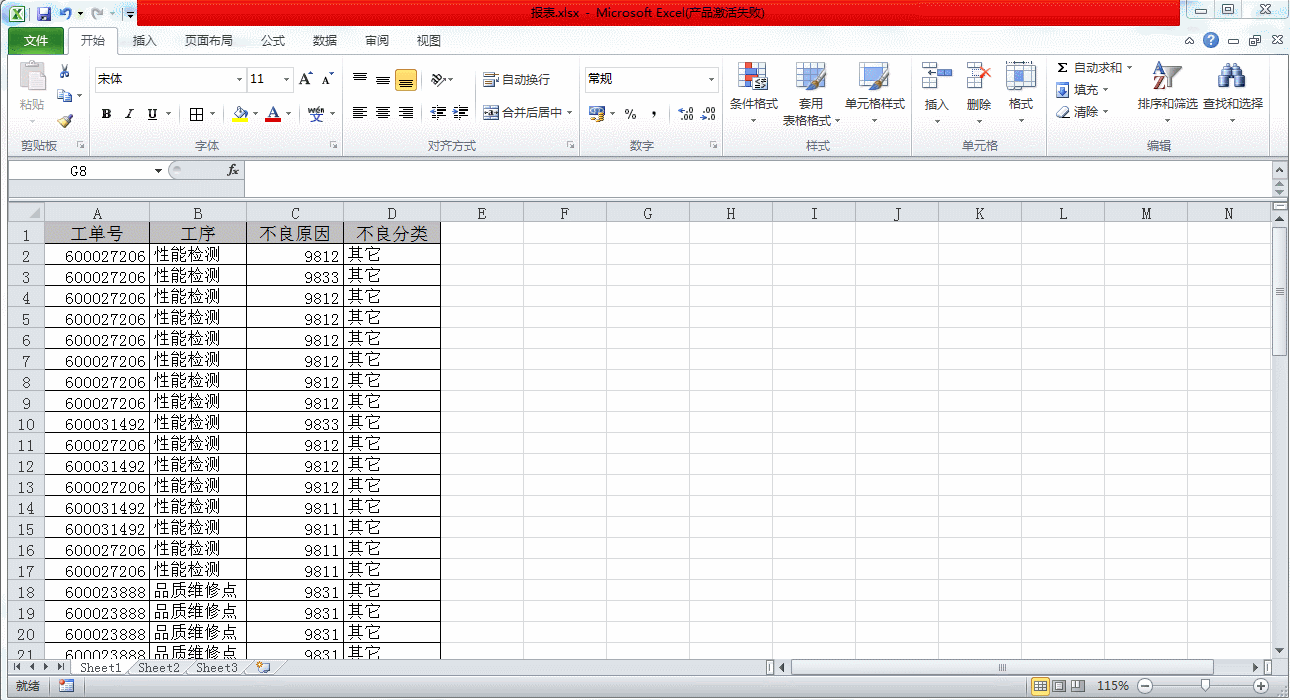
Task: Switch to Formulas (公式) tab
Action: (x=273, y=41)
